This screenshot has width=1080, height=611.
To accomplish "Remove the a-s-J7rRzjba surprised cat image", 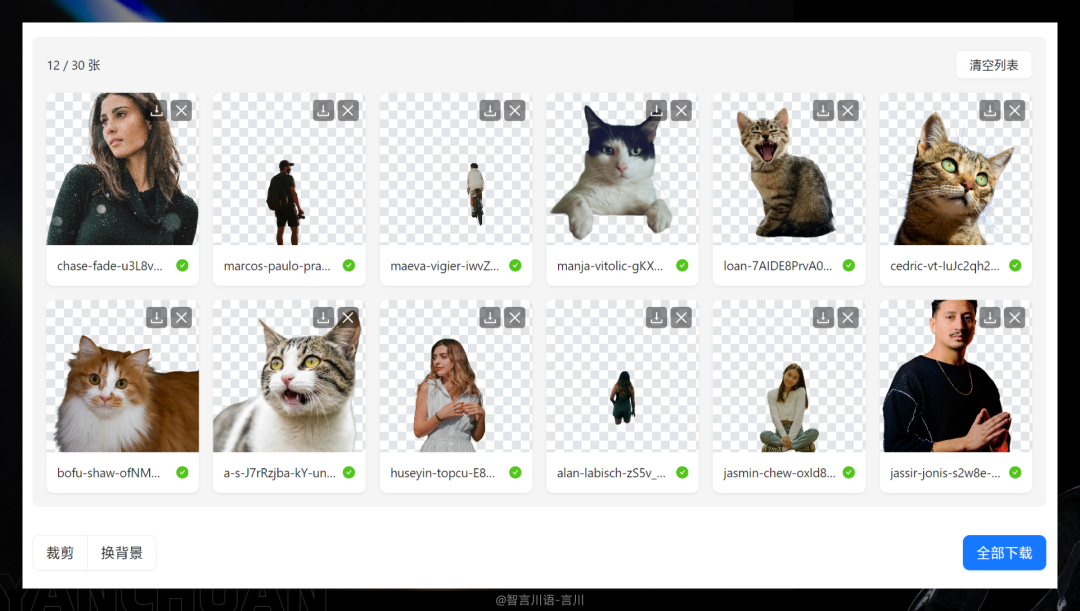I will point(348,317).
